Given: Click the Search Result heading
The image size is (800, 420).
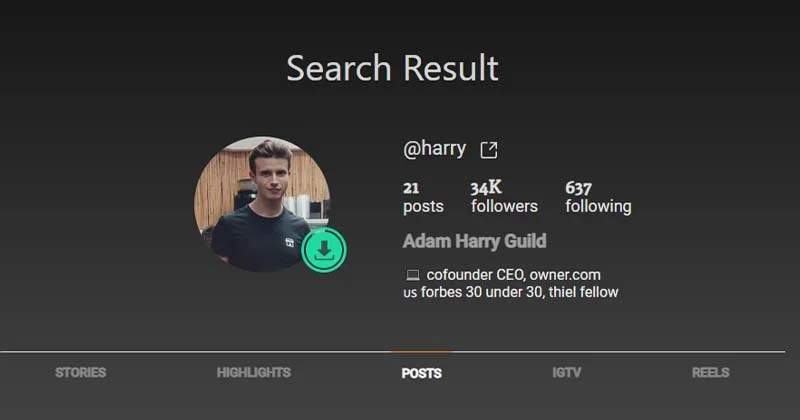Looking at the screenshot, I should pyautogui.click(x=392, y=68).
